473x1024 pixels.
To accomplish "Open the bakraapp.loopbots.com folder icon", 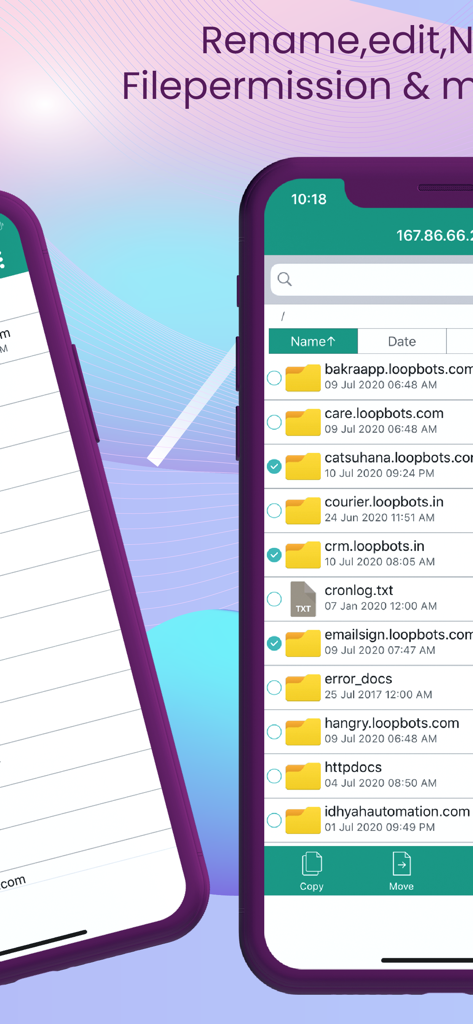I will (303, 378).
